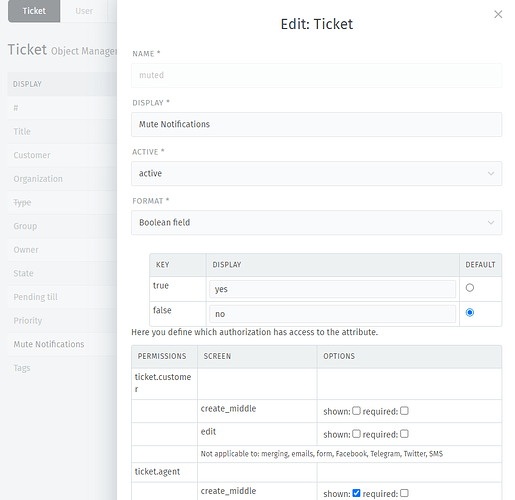Enable shown for customer create_middle
Viewport: 515px width, 500px height.
point(356,410)
